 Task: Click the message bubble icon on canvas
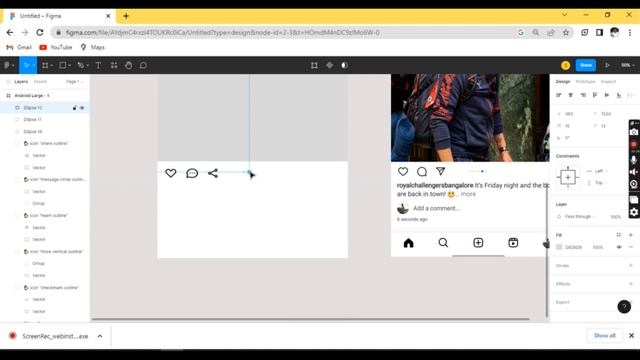[192, 173]
